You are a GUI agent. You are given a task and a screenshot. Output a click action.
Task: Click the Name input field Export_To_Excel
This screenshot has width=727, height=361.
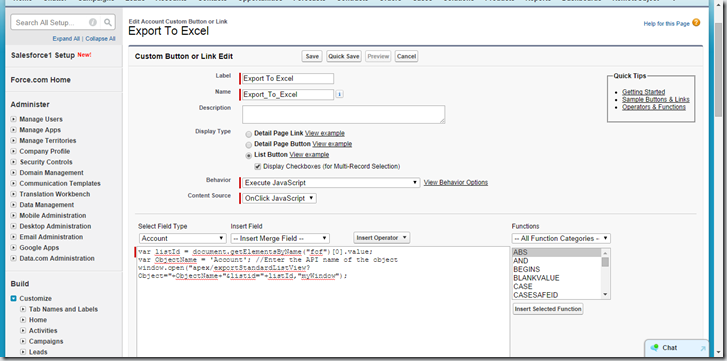point(288,94)
